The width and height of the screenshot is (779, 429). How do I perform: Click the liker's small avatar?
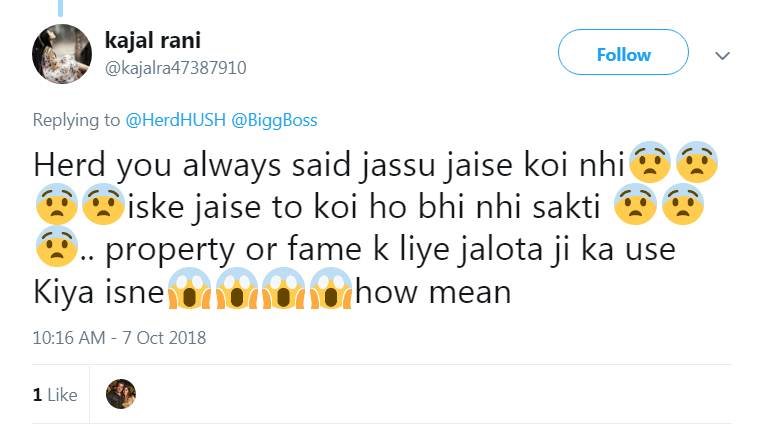[120, 394]
